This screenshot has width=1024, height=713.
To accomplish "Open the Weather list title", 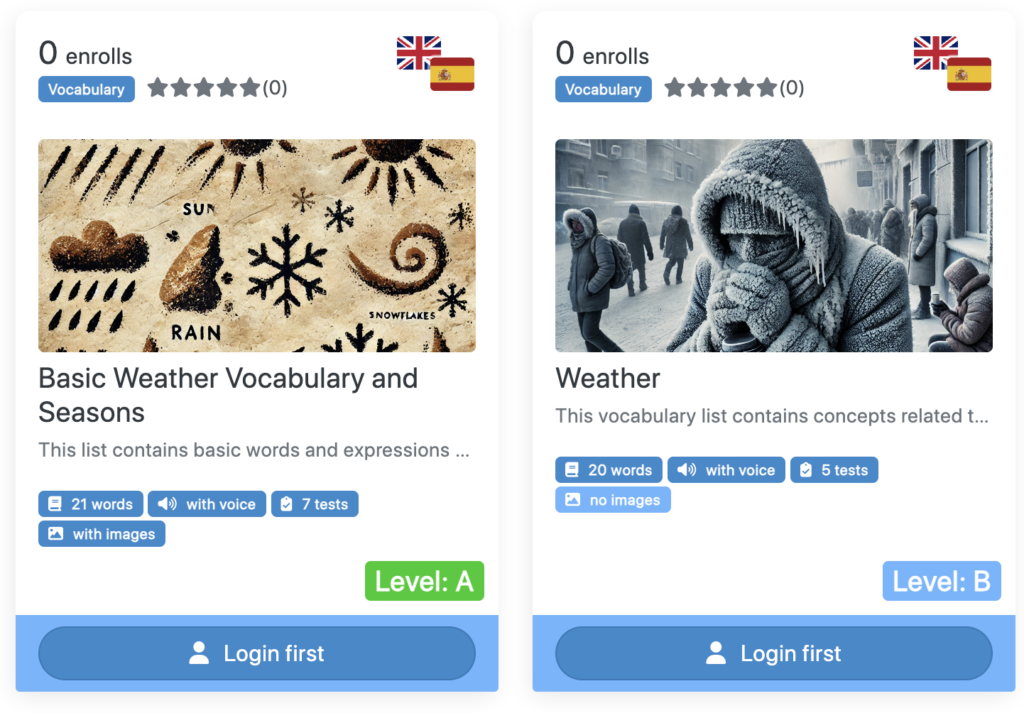I will point(608,379).
